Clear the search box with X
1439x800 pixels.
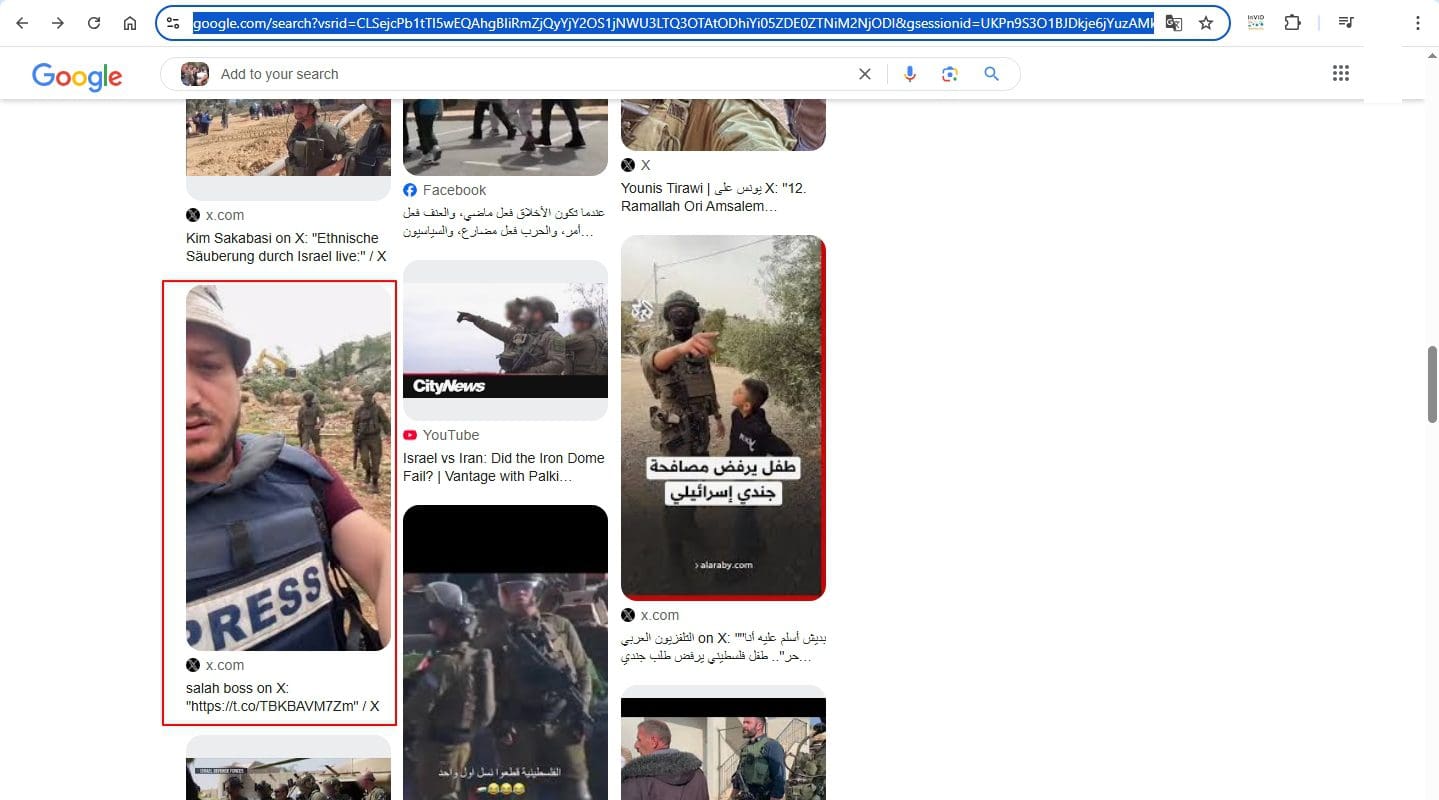click(x=865, y=74)
